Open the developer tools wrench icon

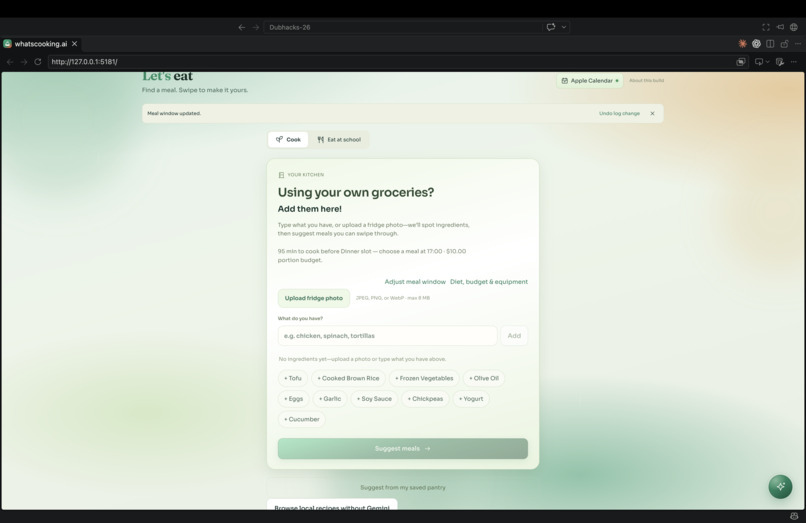(x=780, y=62)
